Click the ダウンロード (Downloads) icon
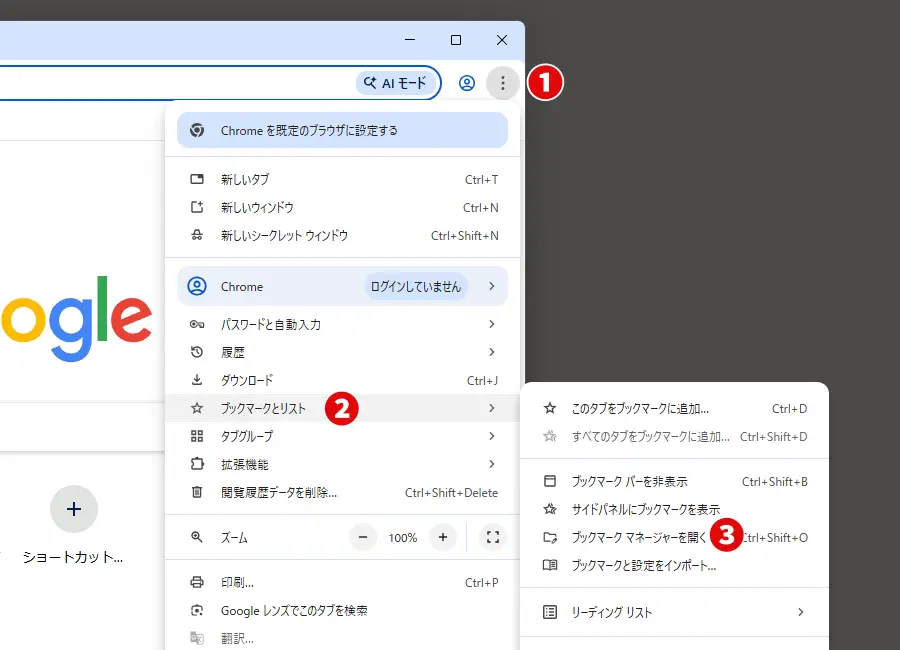Viewport: 900px width, 650px height. tap(196, 380)
